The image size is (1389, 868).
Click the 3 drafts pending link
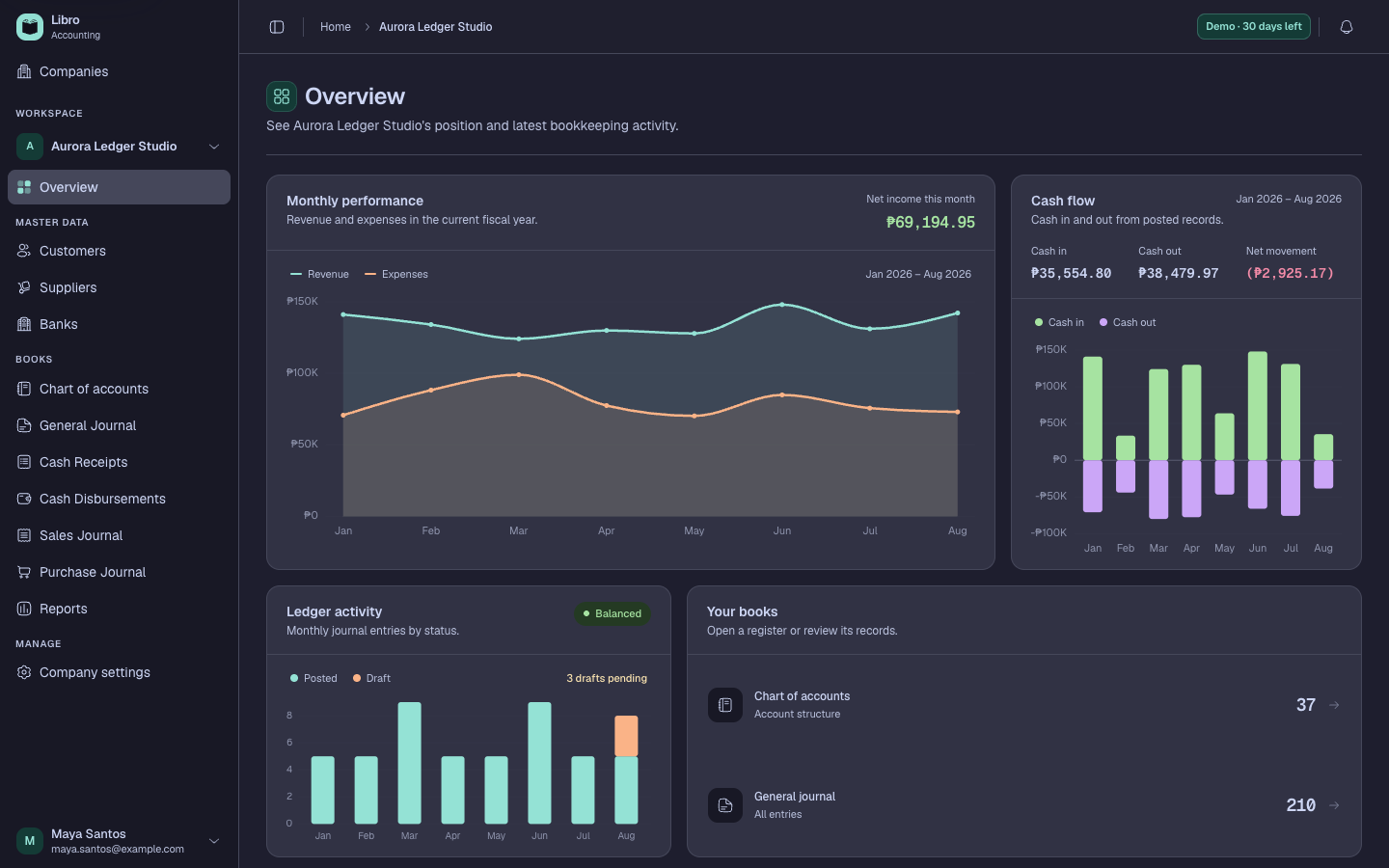(607, 678)
